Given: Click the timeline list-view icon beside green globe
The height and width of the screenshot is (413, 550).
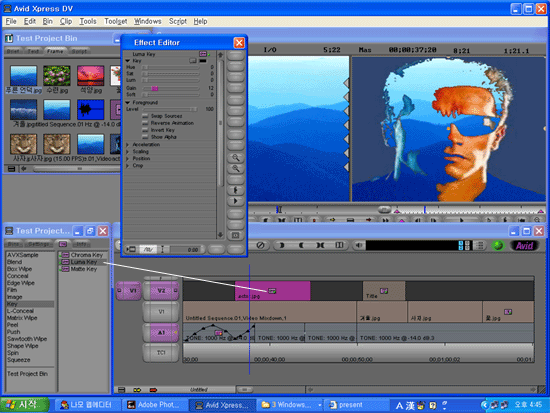Looking at the screenshot, I should (480, 245).
